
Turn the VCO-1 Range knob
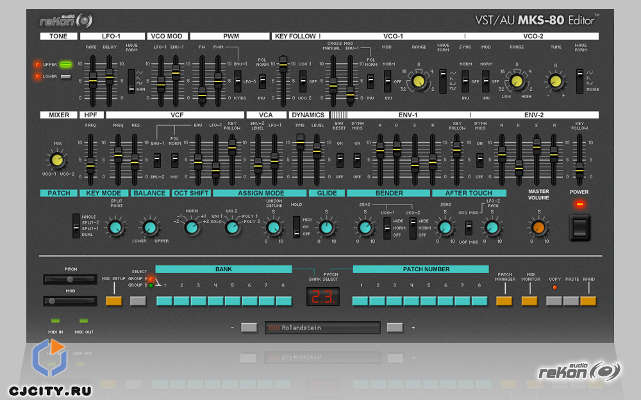[x=418, y=81]
